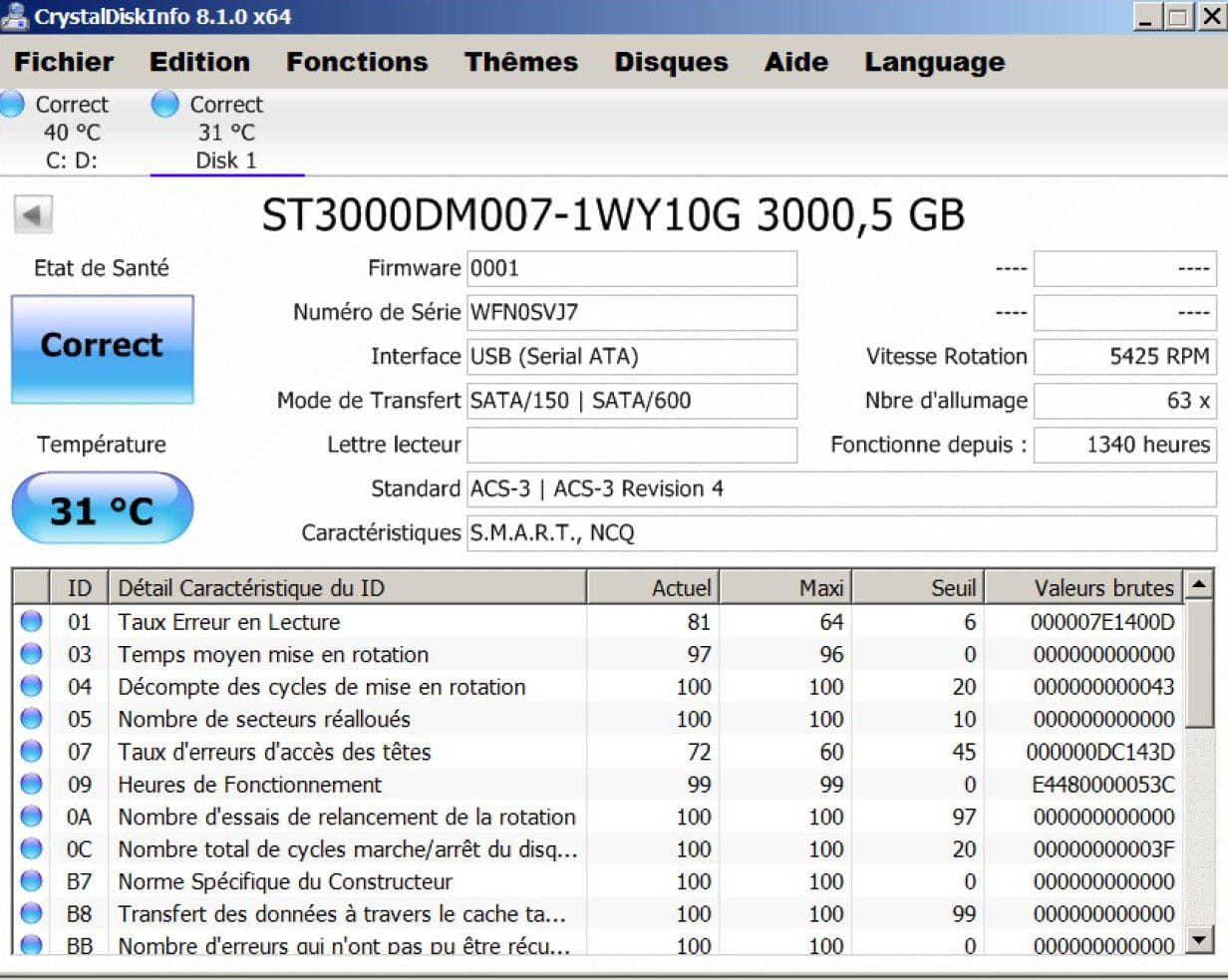The width and height of the screenshot is (1228, 980).
Task: Click the Nbre d'allumage value 63 x
Action: click(1125, 401)
